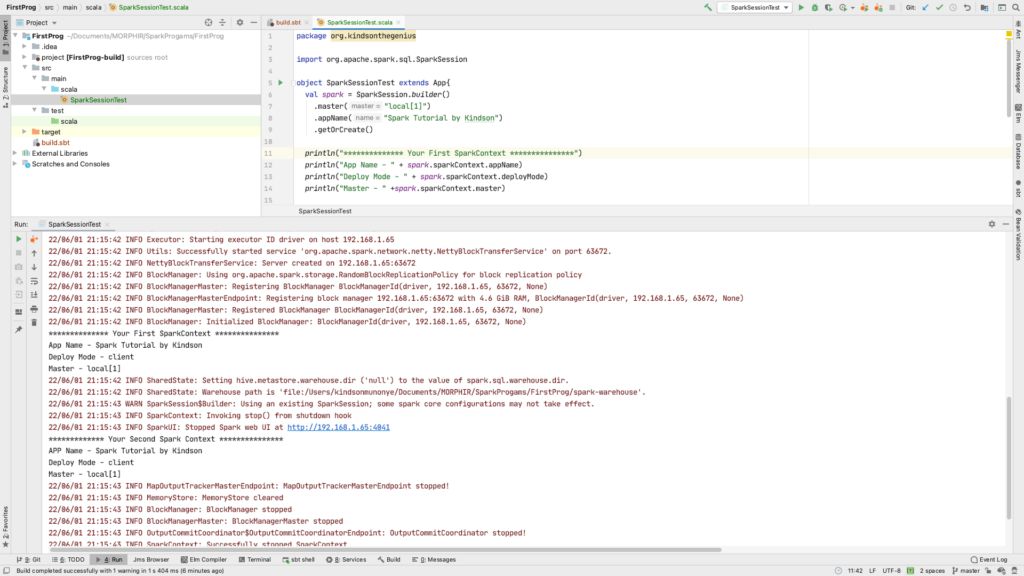Click the scroll down arrow in Run panel toolbar
The image size is (1024, 576).
click(x=34, y=267)
